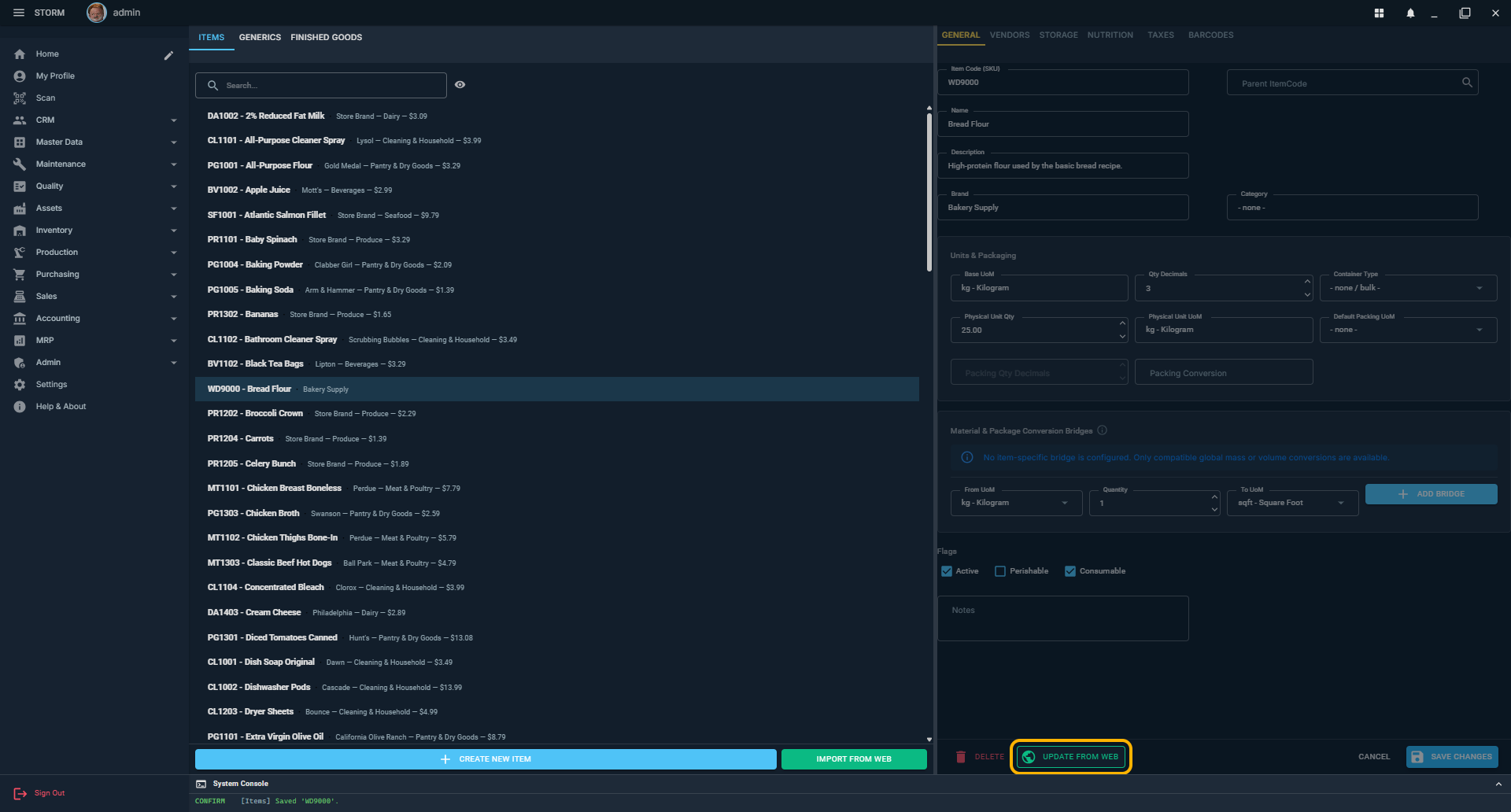This screenshot has height=812, width=1511.
Task: Click the conversion bridges info icon
Action: point(1102,430)
